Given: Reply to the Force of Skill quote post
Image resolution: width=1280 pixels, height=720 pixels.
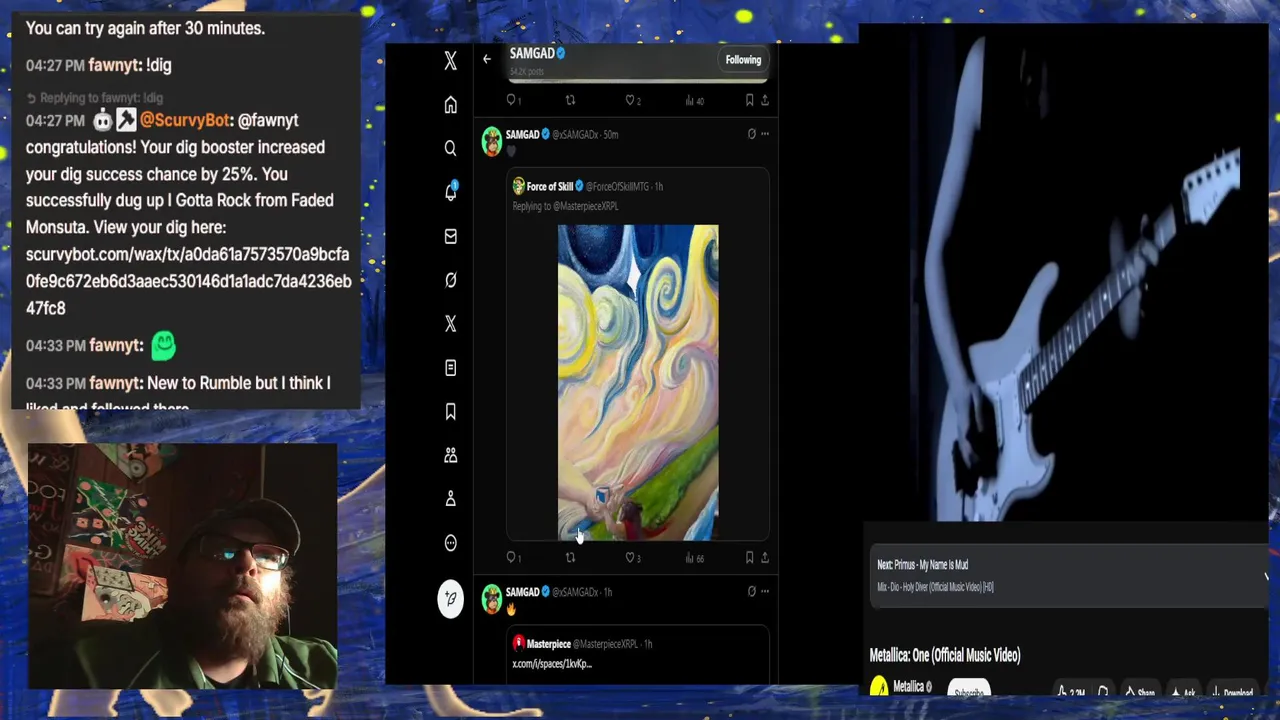Looking at the screenshot, I should [512, 558].
